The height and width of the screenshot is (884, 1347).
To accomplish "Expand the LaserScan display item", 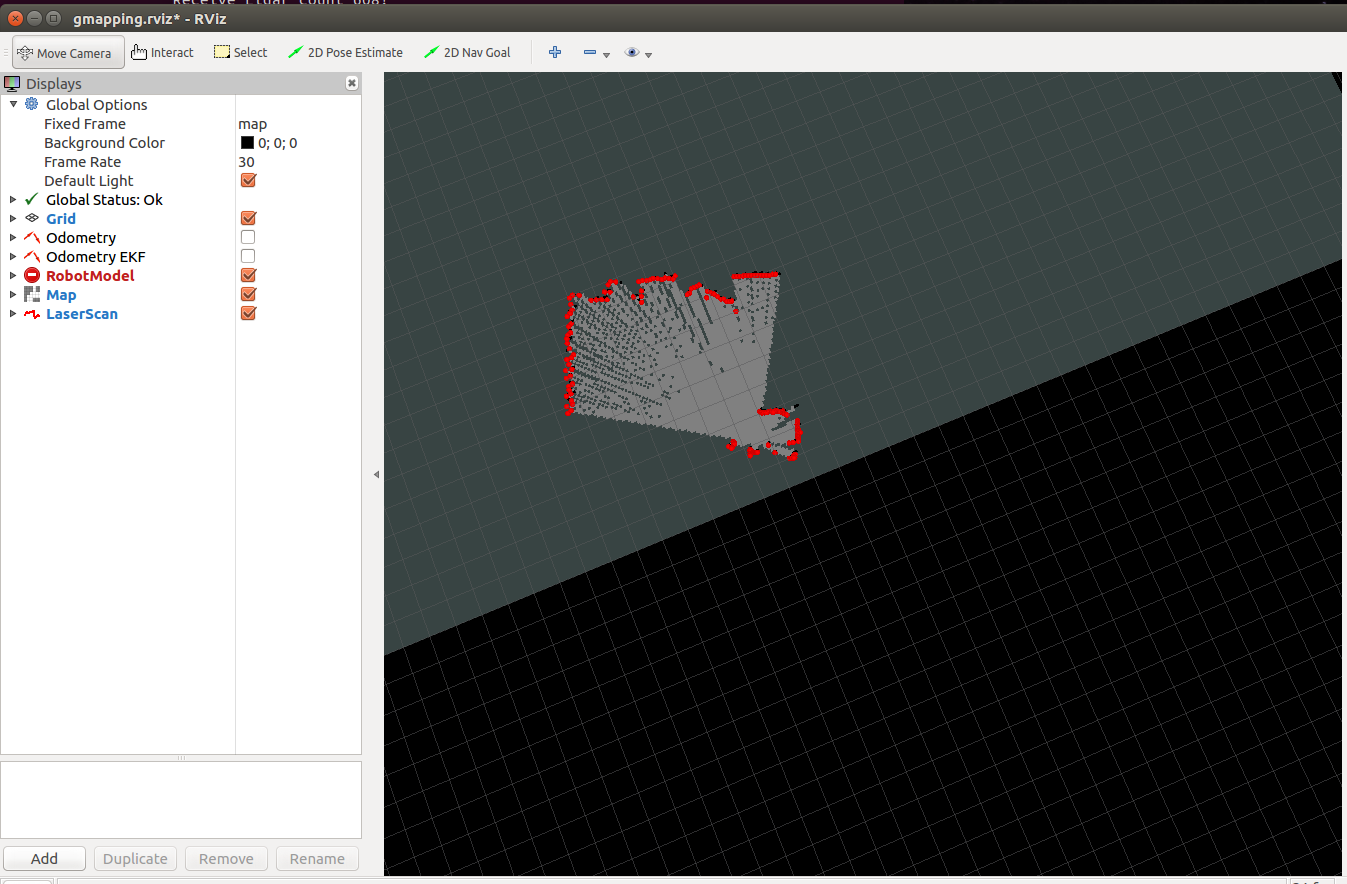I will click(x=13, y=314).
